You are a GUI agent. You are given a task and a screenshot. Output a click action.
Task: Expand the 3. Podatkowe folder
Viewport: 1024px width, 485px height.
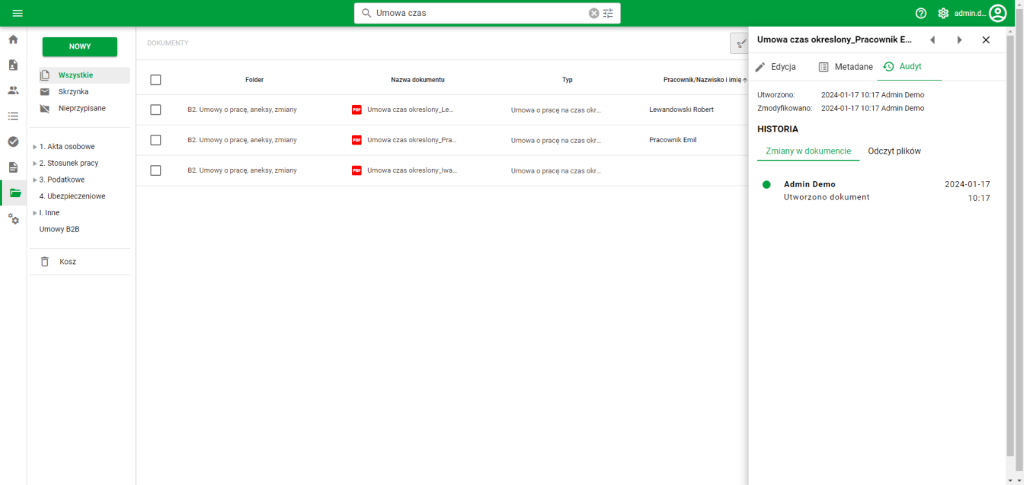35,179
